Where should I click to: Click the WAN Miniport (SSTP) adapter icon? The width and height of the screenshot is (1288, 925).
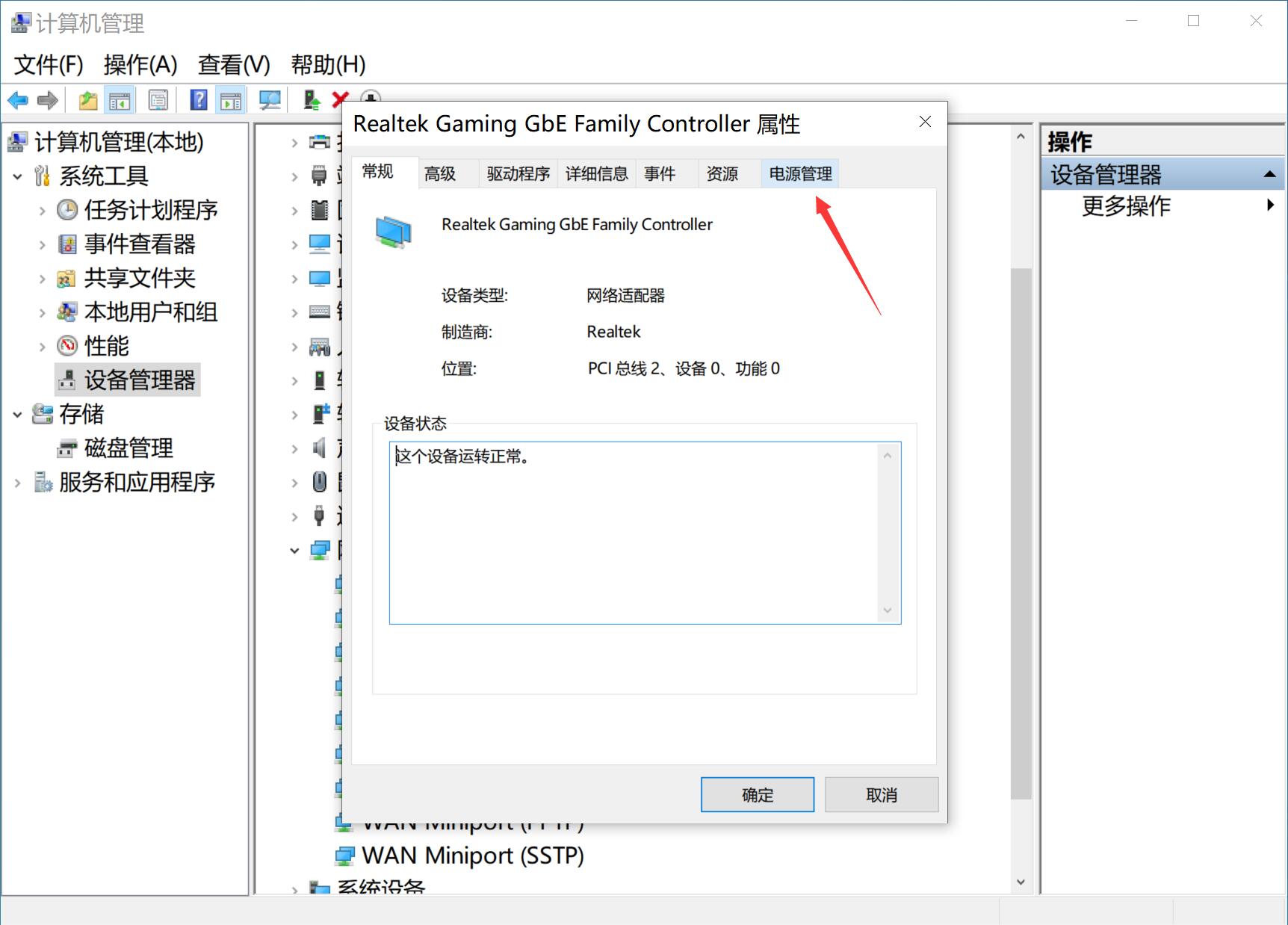[x=345, y=856]
